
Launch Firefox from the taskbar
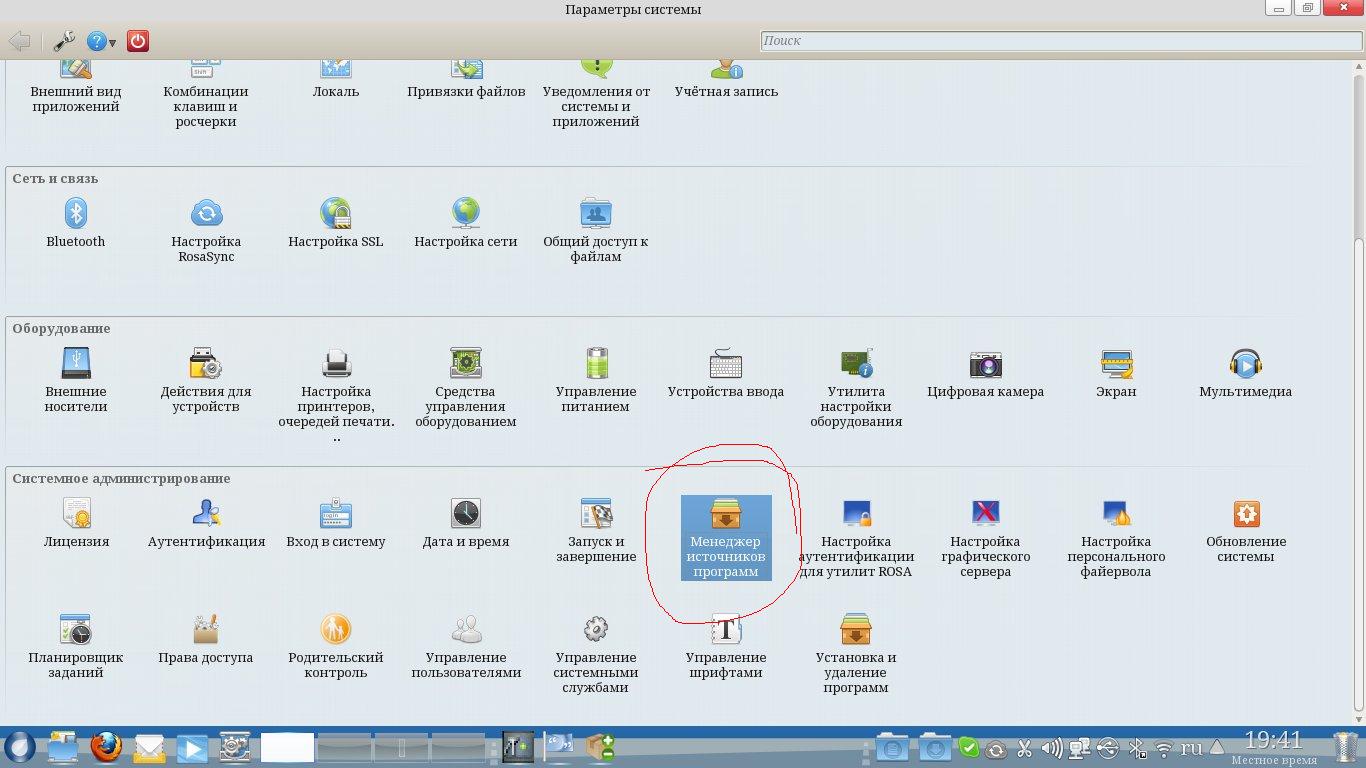coord(105,747)
